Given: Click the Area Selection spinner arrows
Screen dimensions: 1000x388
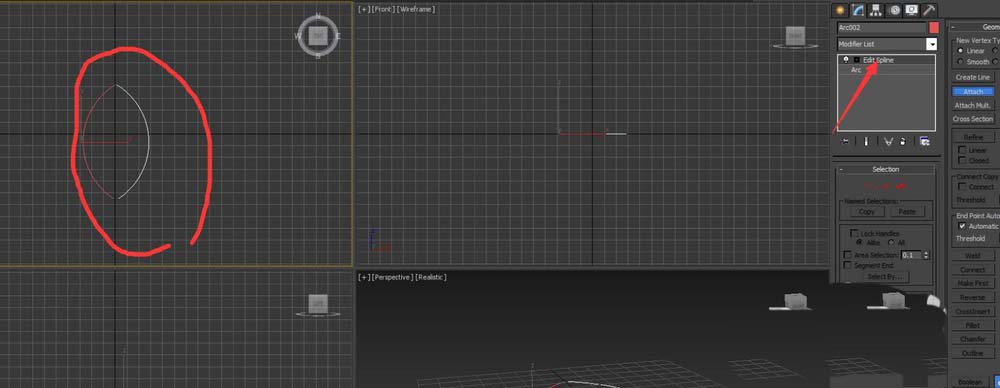Looking at the screenshot, I should pyautogui.click(x=926, y=255).
